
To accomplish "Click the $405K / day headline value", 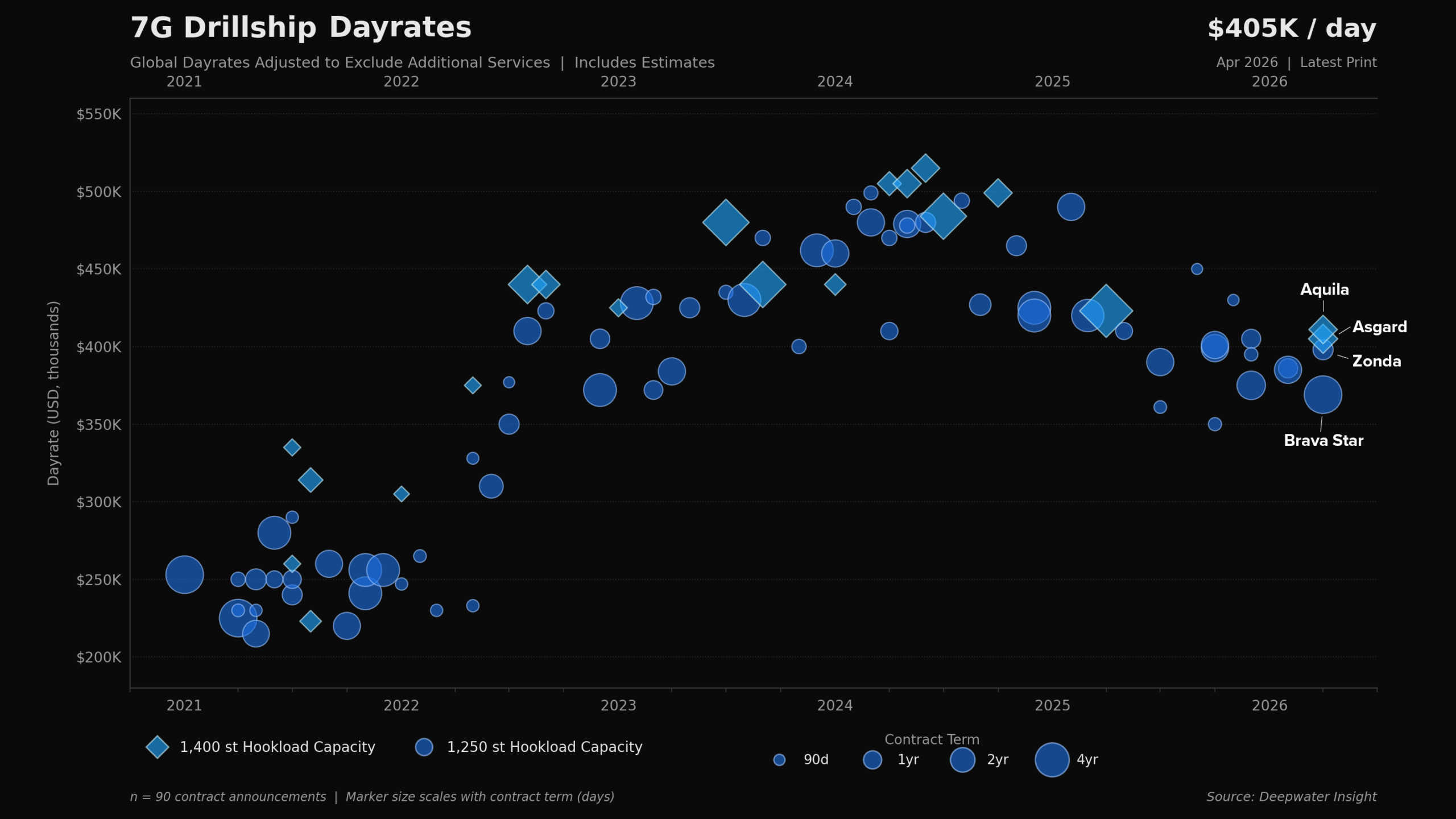I will click(x=1291, y=28).
